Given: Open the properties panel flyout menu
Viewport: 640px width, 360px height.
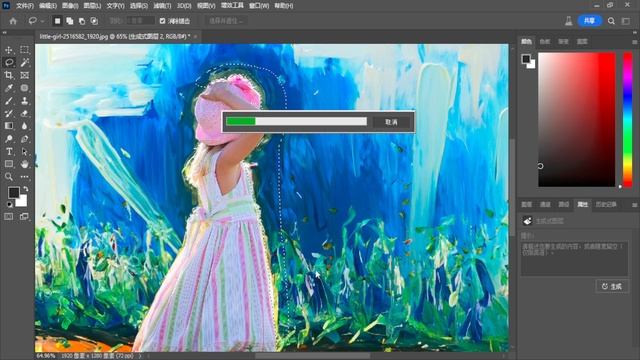Looking at the screenshot, I should pyautogui.click(x=635, y=204).
